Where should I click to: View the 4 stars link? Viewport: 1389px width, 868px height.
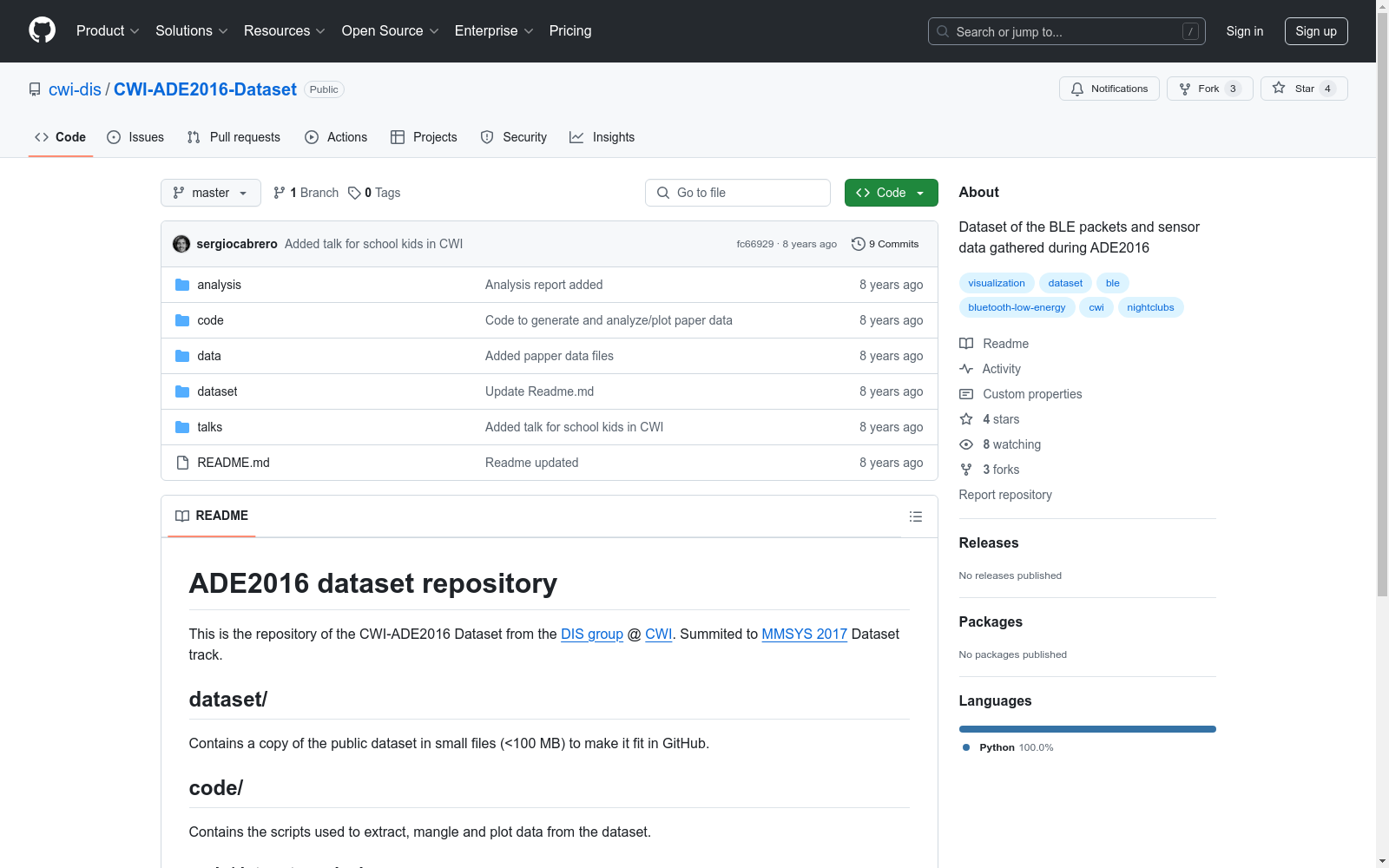click(x=990, y=419)
